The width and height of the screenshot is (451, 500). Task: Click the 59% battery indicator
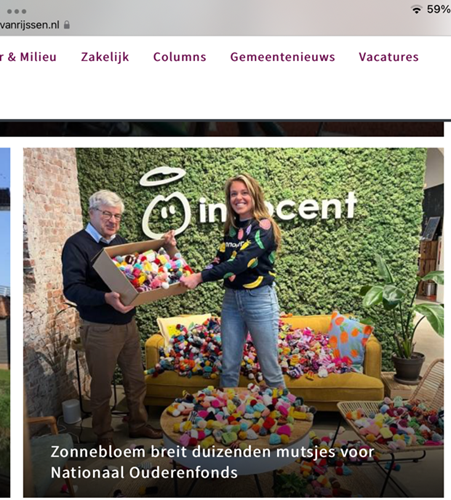pyautogui.click(x=439, y=9)
